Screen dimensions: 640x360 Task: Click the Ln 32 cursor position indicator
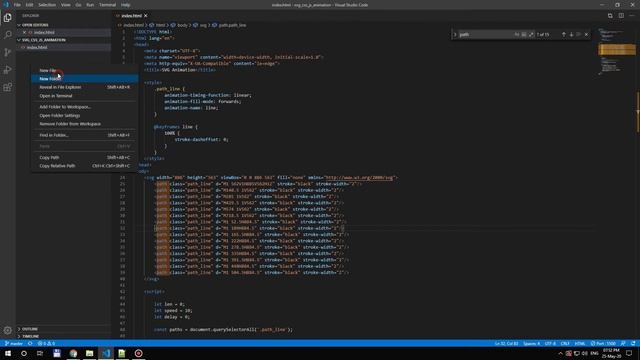click(506, 343)
